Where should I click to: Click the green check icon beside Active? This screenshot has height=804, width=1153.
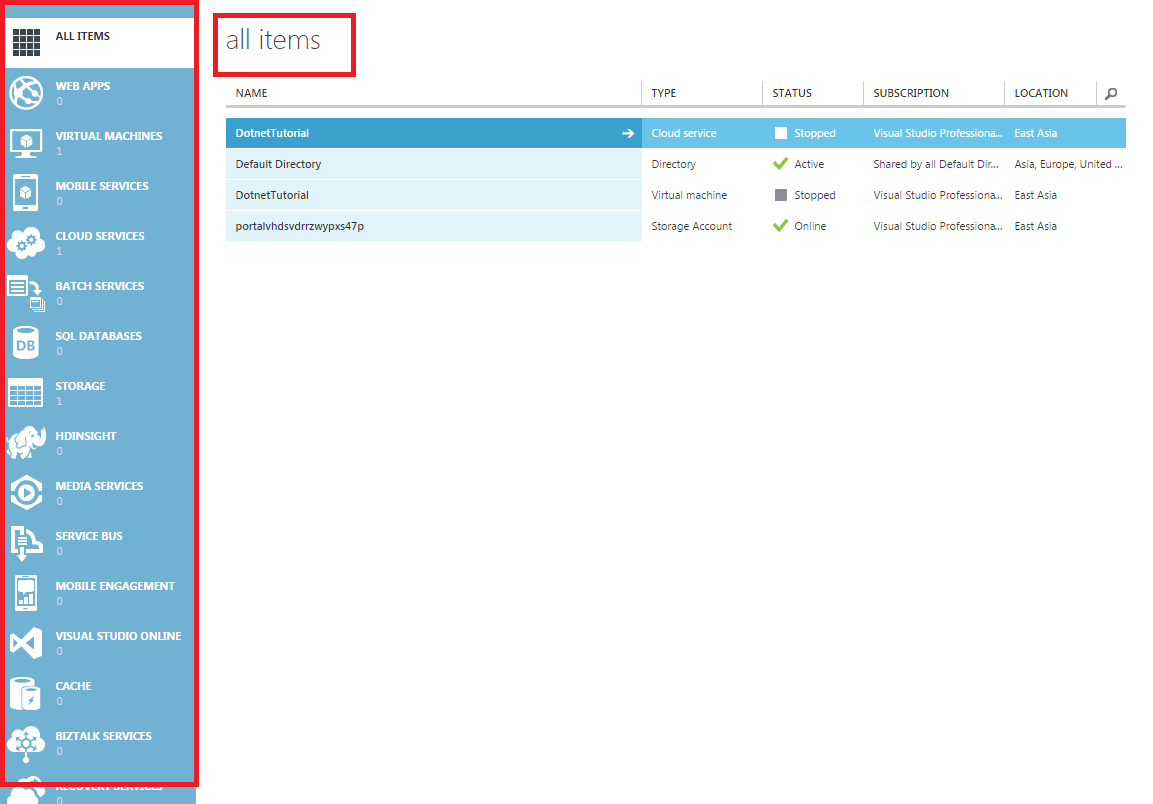point(780,163)
